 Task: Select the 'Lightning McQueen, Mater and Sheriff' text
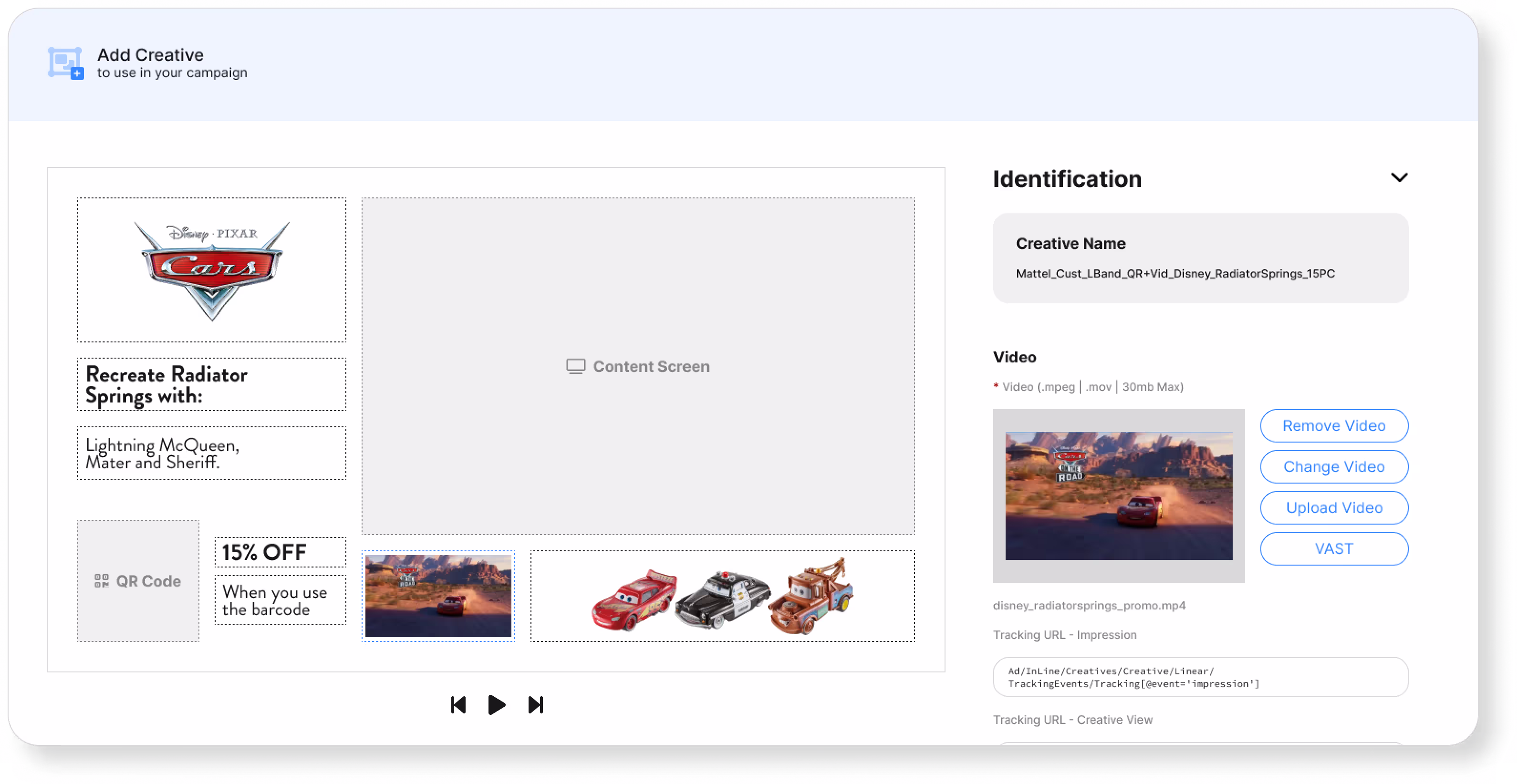click(x=211, y=453)
